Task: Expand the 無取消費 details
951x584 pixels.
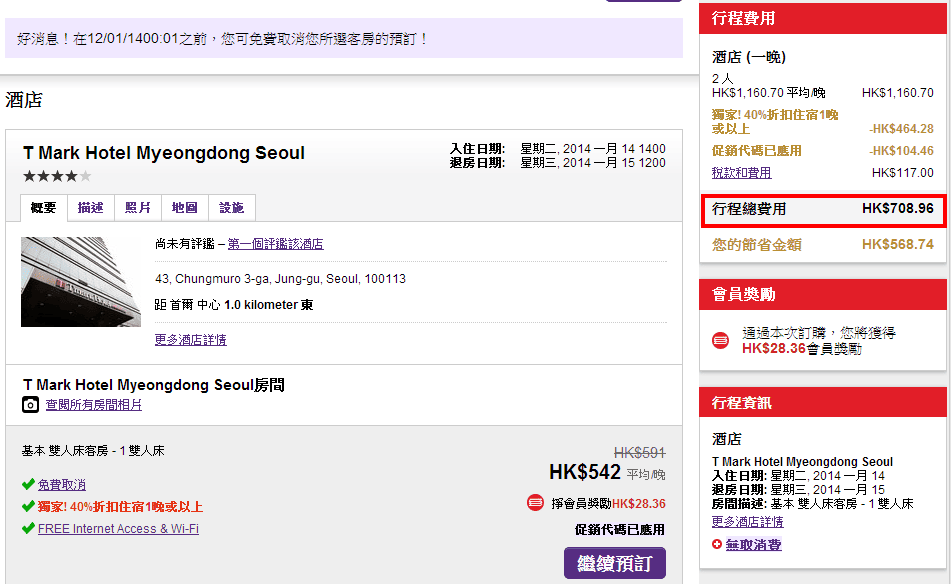Action: coord(753,545)
